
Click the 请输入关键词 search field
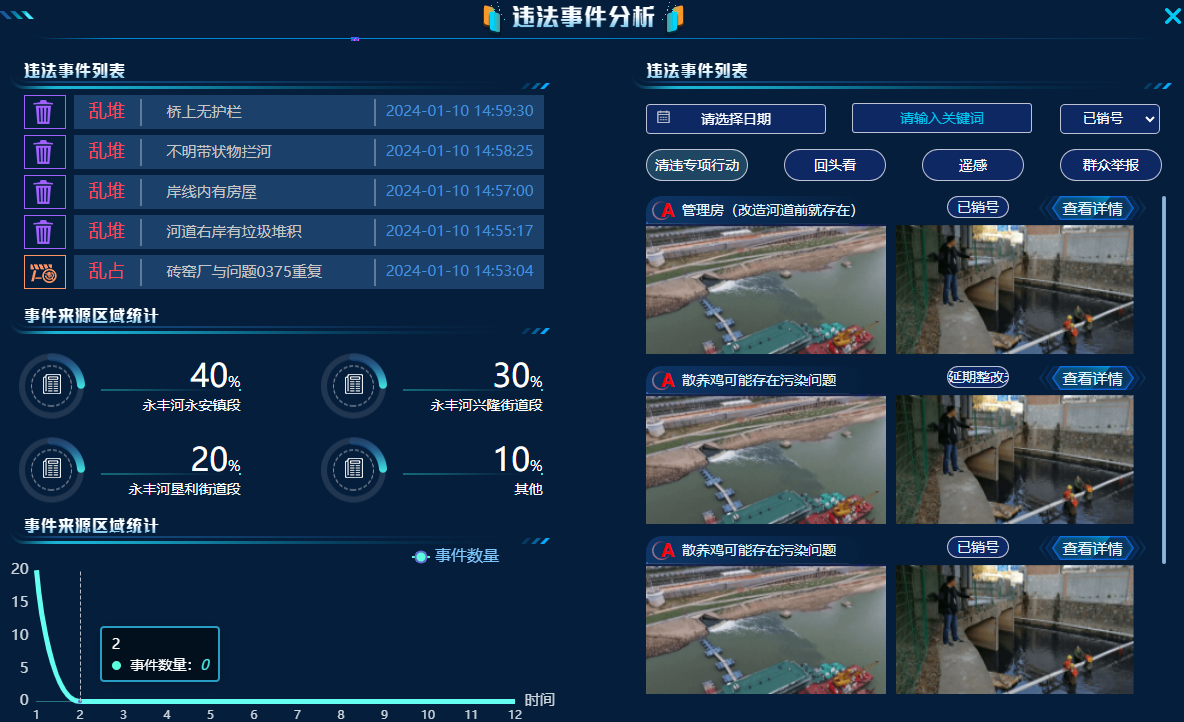pyautogui.click(x=941, y=118)
